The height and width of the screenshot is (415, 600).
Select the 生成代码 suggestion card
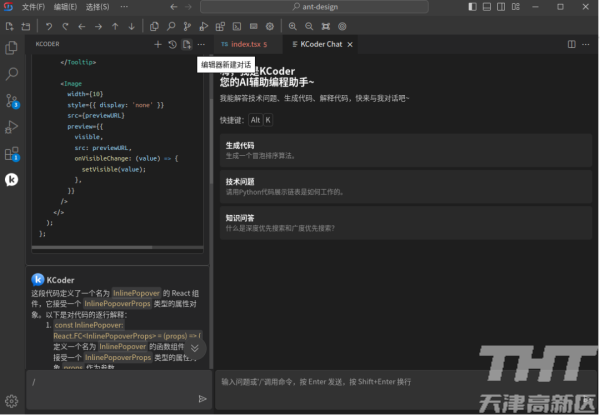pos(406,150)
